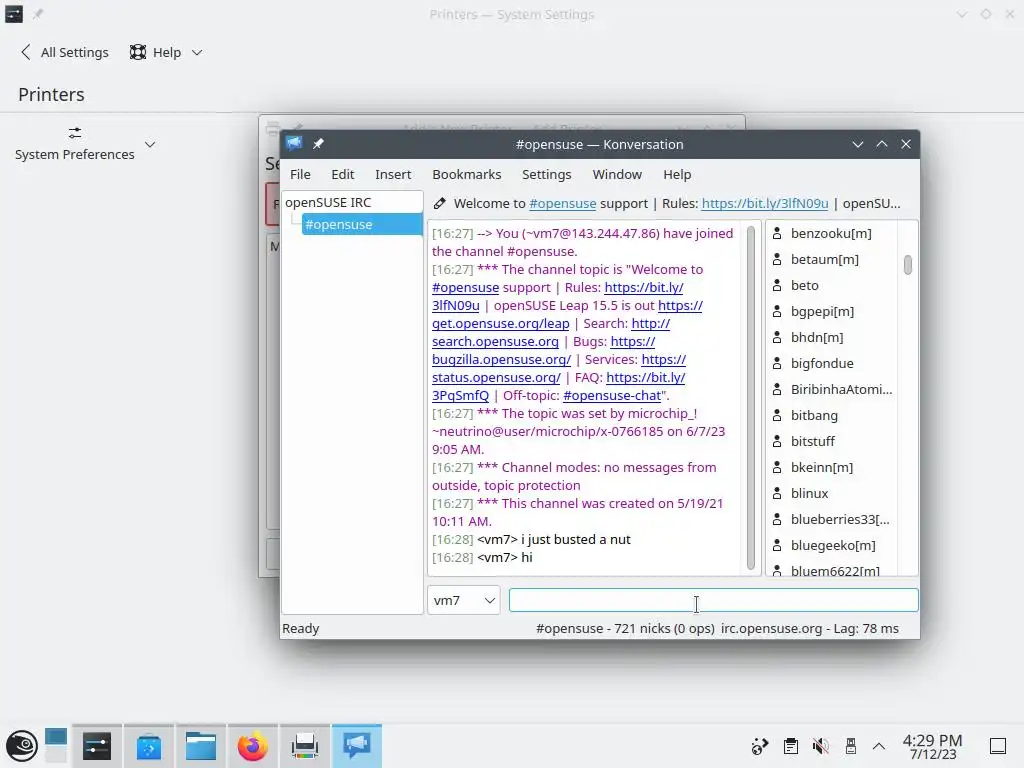Select user bitstuff in nick list
Screen dimensions: 1024x768
point(812,441)
